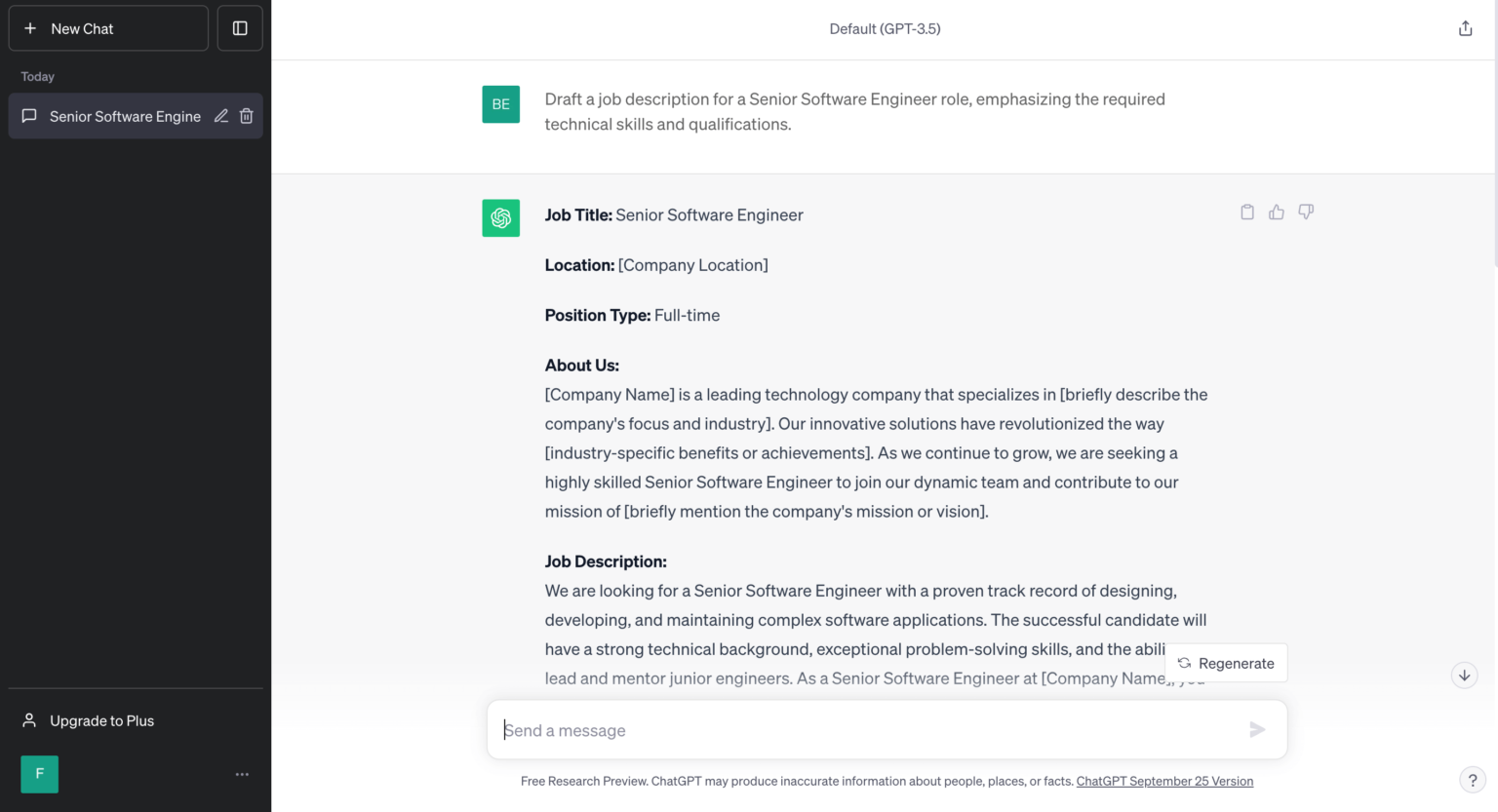1498x812 pixels.
Task: Open the F account avatar menu
Action: tap(39, 773)
